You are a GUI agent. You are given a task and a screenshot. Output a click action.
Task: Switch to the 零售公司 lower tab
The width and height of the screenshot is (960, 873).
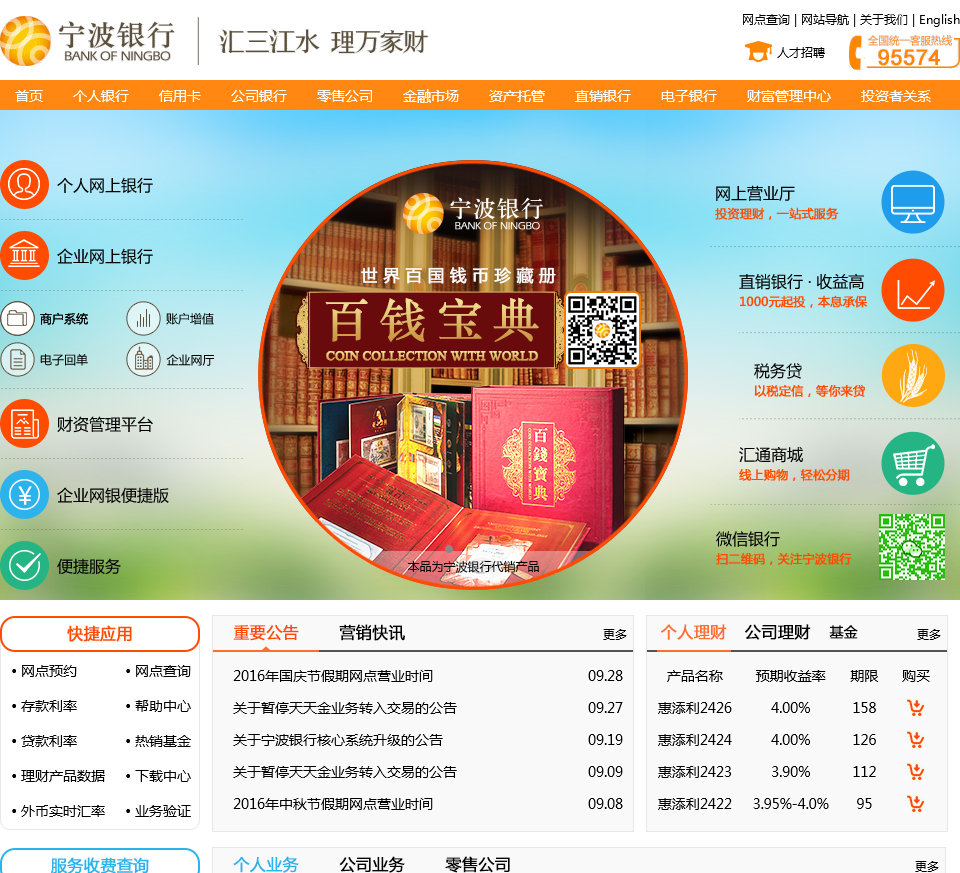pos(478,864)
